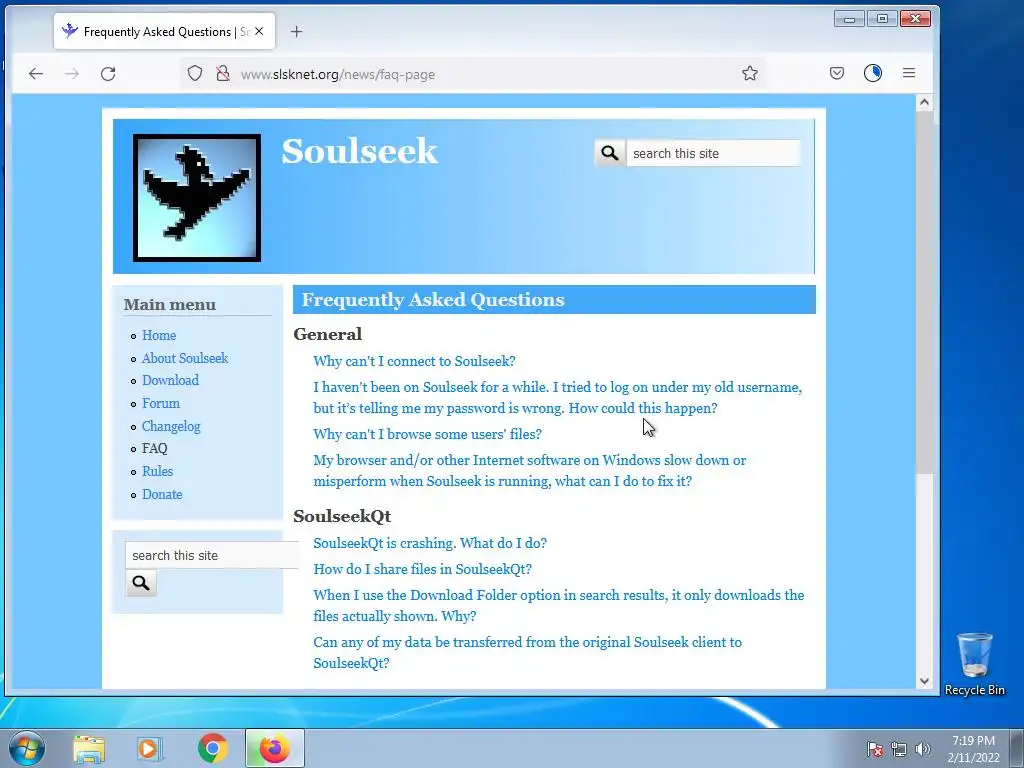Click the header 'search this site' field
Viewport: 1024px width, 768px height.
[x=713, y=153]
